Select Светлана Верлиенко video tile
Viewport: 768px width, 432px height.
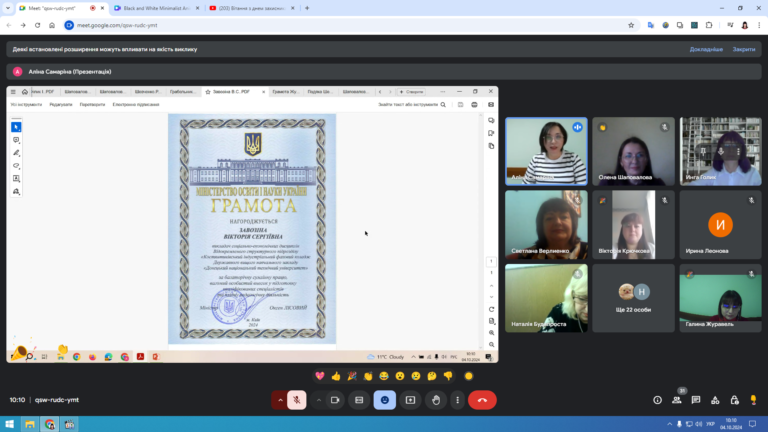click(546, 225)
